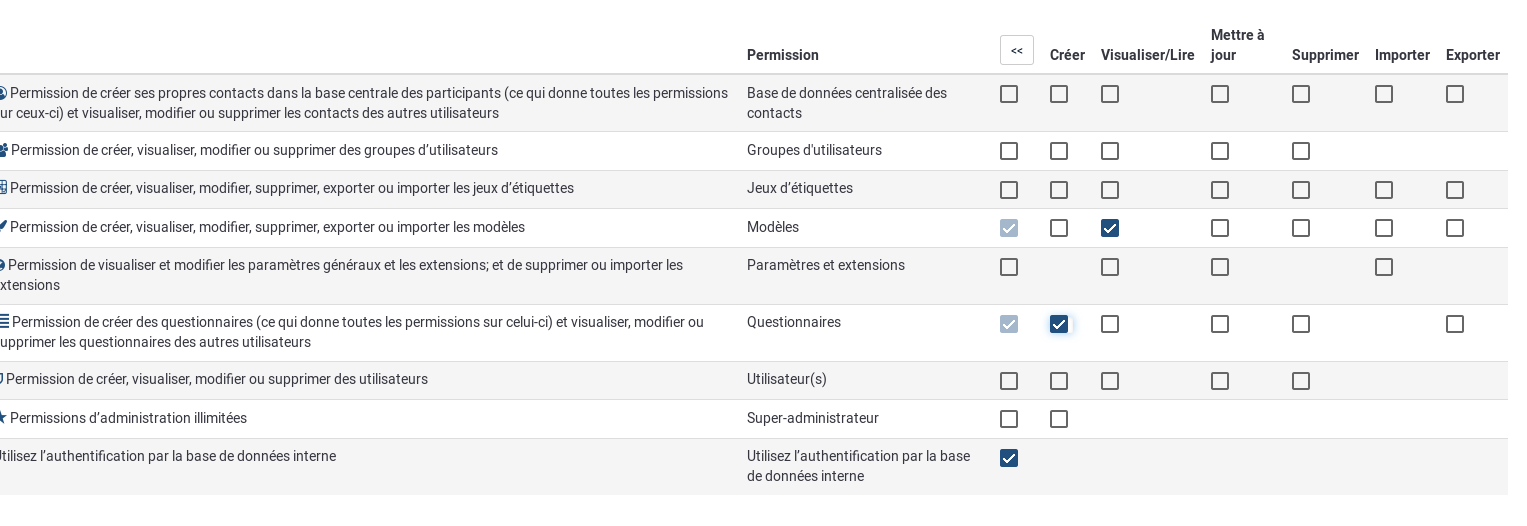Check Mettre à jour for Groupes d'utilisateurs
Screen dimensions: 1527x526
[x=1220, y=151]
